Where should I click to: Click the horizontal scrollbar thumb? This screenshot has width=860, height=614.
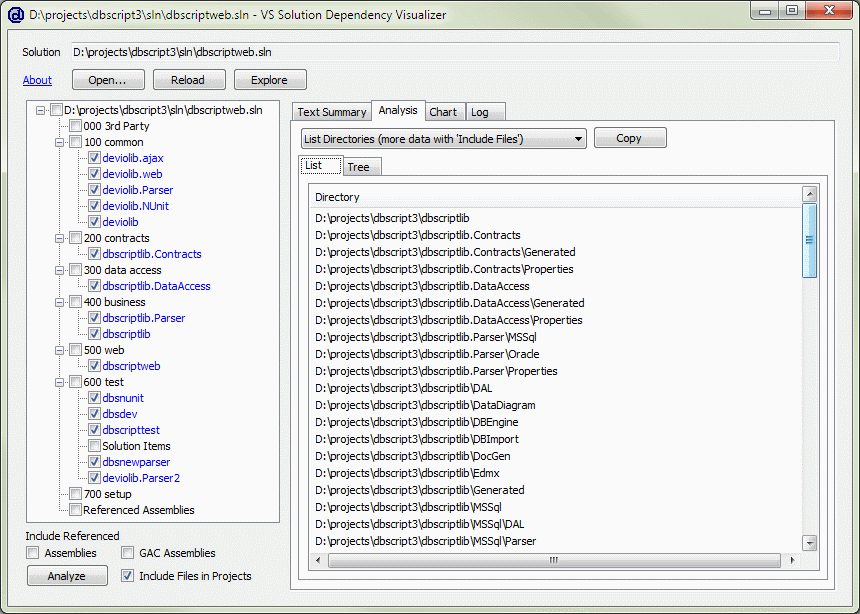tap(554, 560)
